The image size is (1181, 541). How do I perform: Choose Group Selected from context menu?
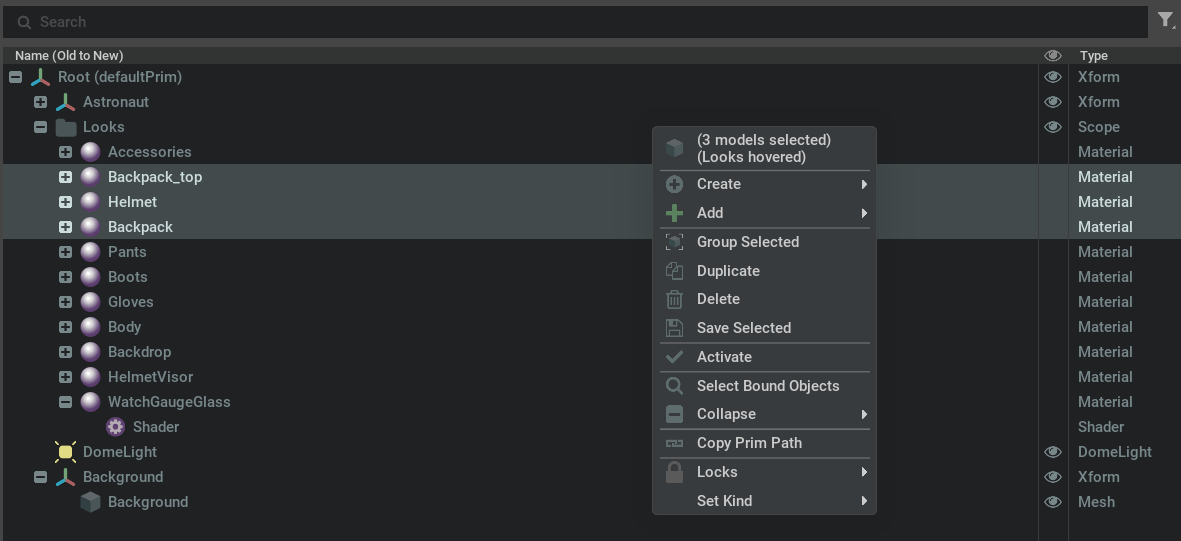tap(747, 242)
